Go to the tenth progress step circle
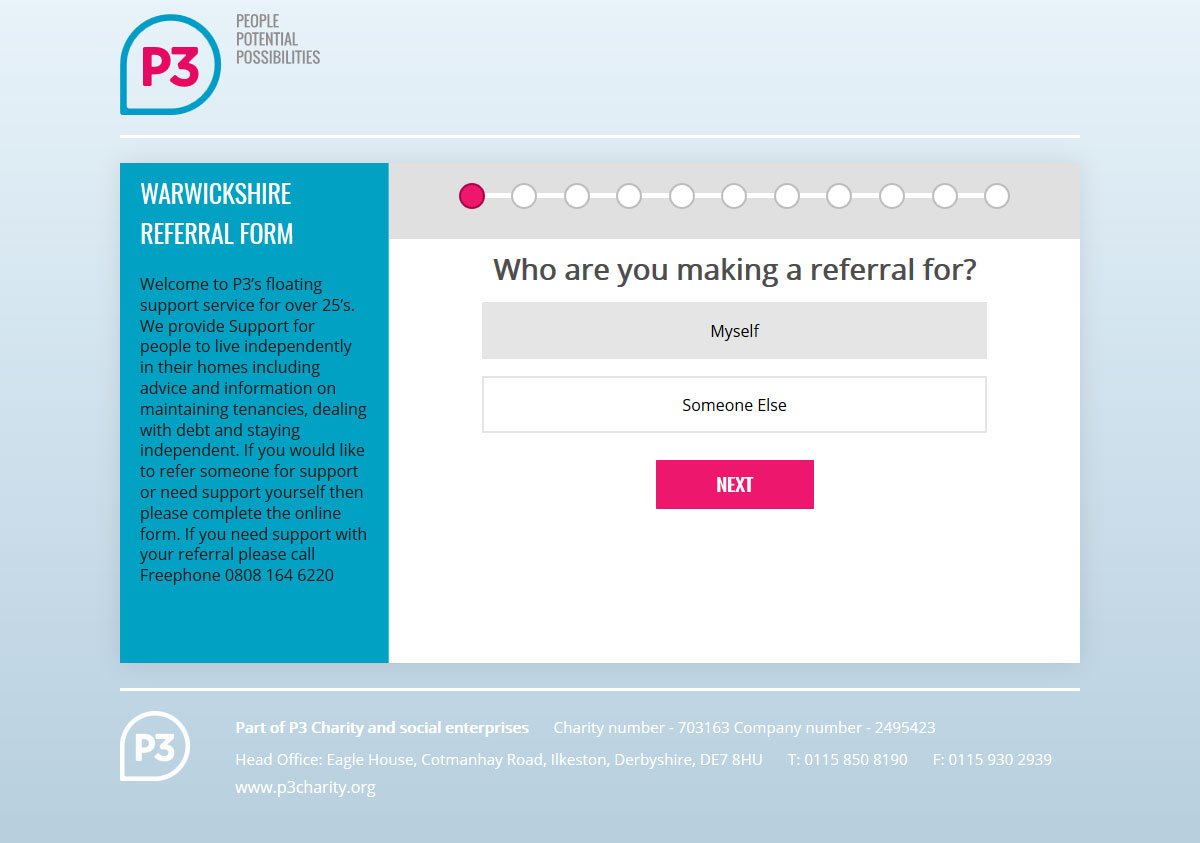1200x843 pixels. (x=945, y=196)
